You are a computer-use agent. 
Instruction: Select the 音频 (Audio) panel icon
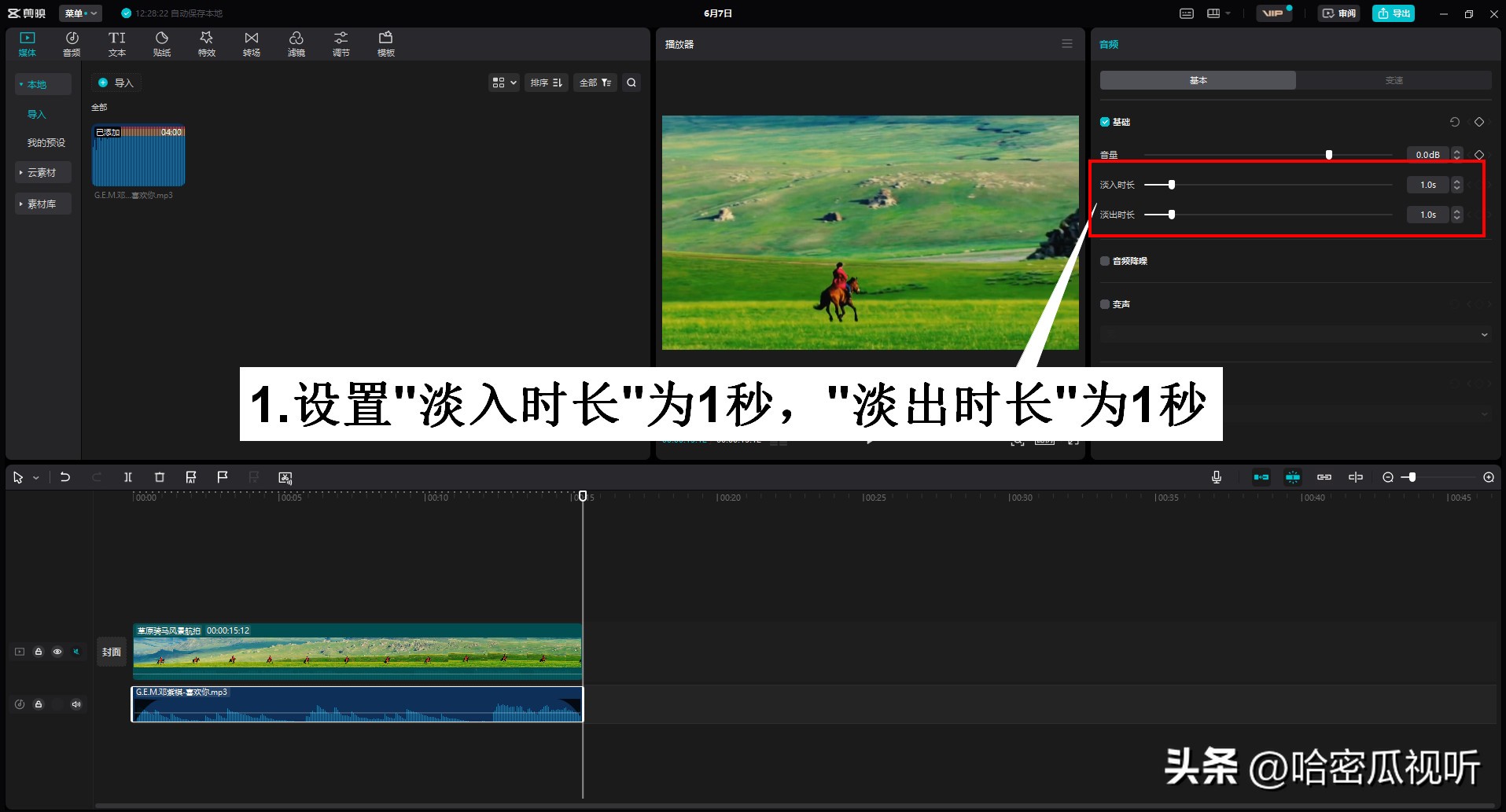coord(72,43)
